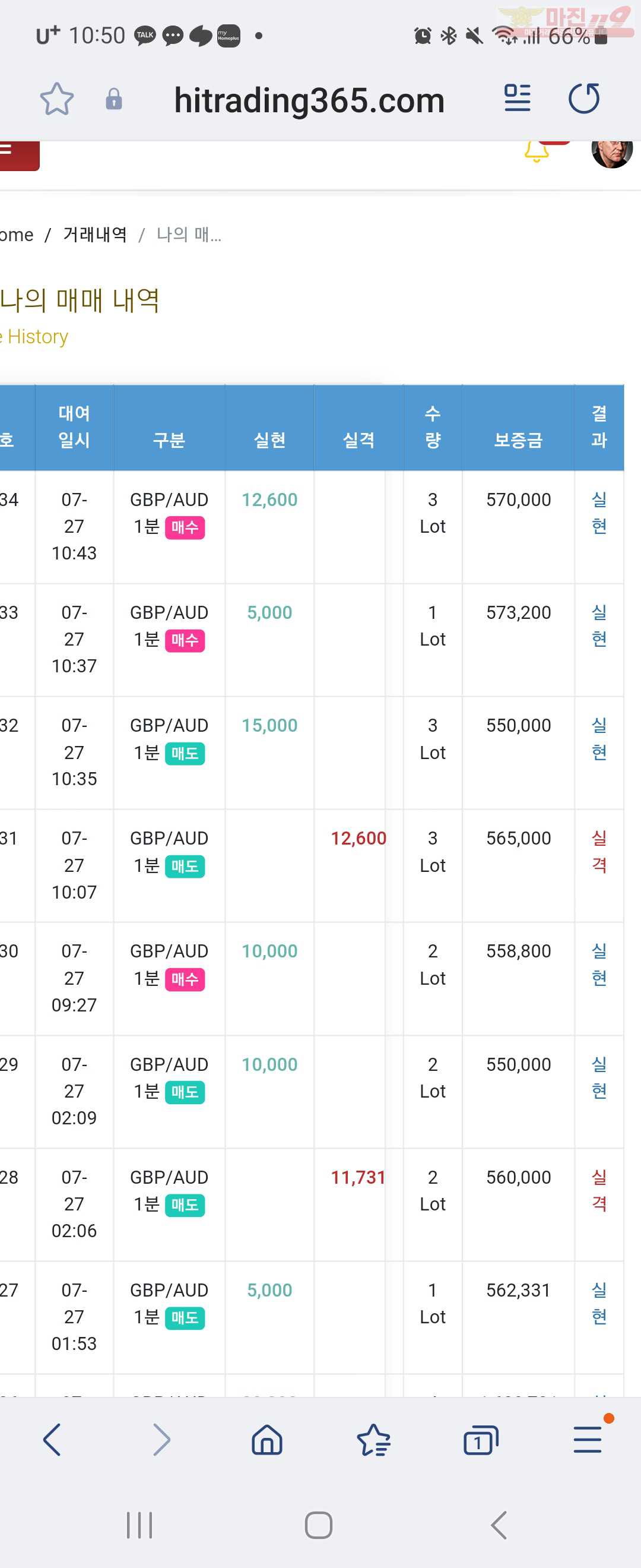
Task: Select the 대여 일시 column header
Action: (x=74, y=426)
